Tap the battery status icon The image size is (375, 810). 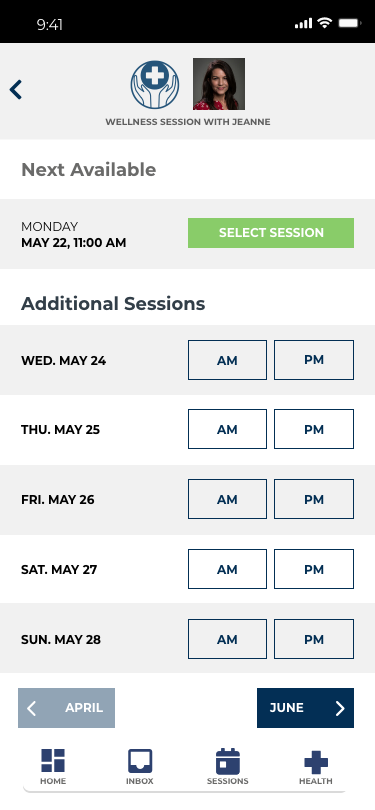click(349, 23)
